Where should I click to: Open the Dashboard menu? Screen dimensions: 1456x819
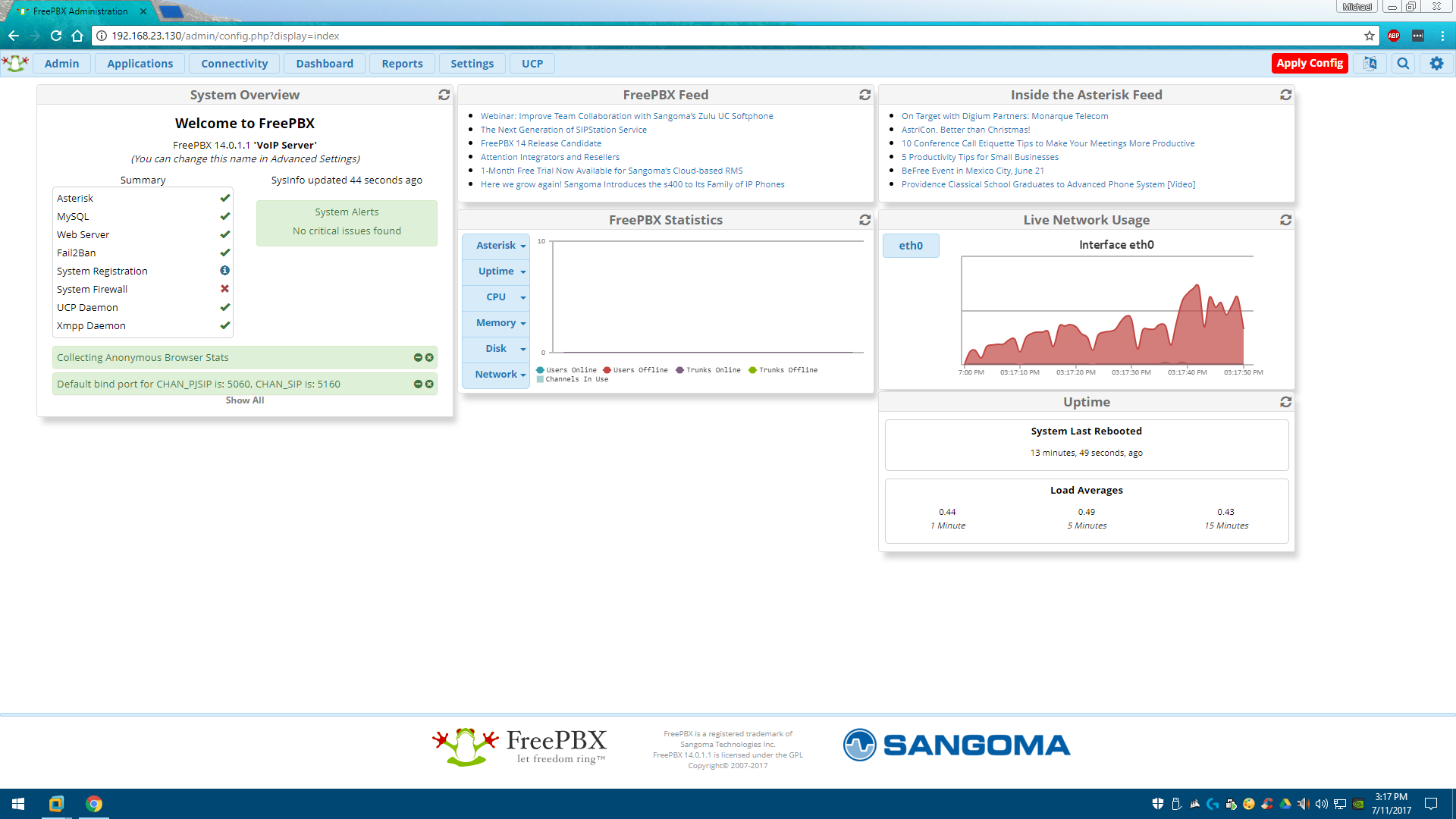[x=325, y=64]
